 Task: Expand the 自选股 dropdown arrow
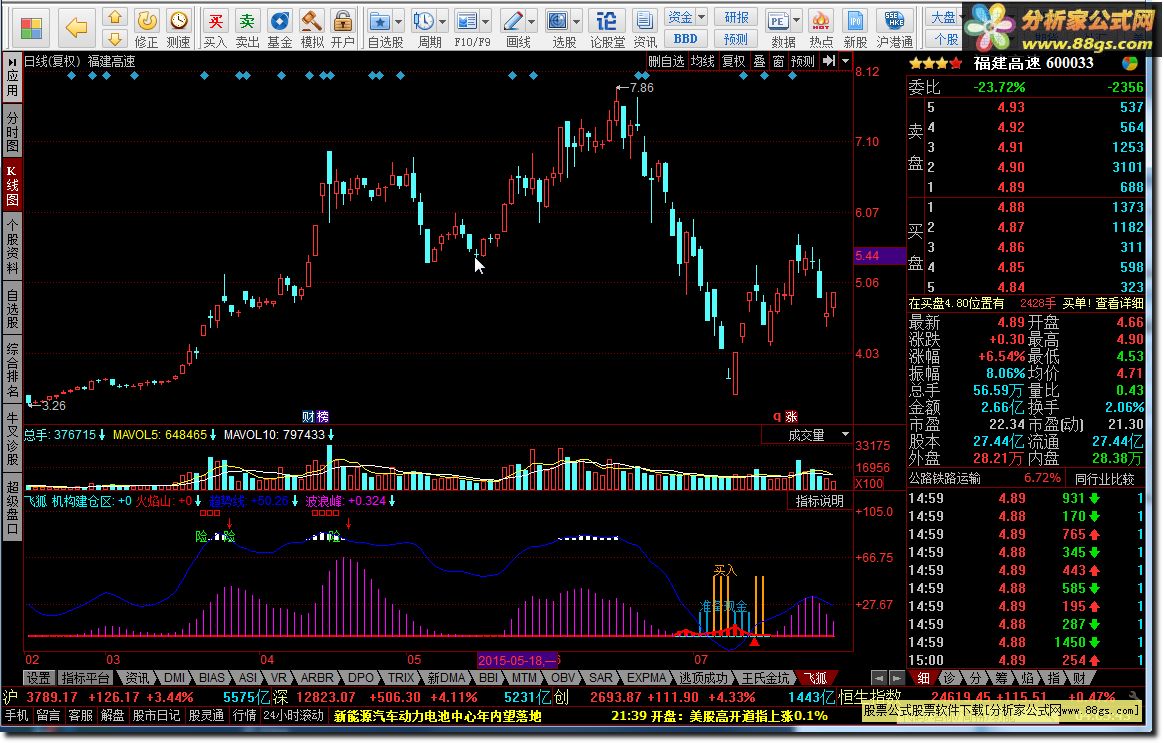click(x=399, y=21)
